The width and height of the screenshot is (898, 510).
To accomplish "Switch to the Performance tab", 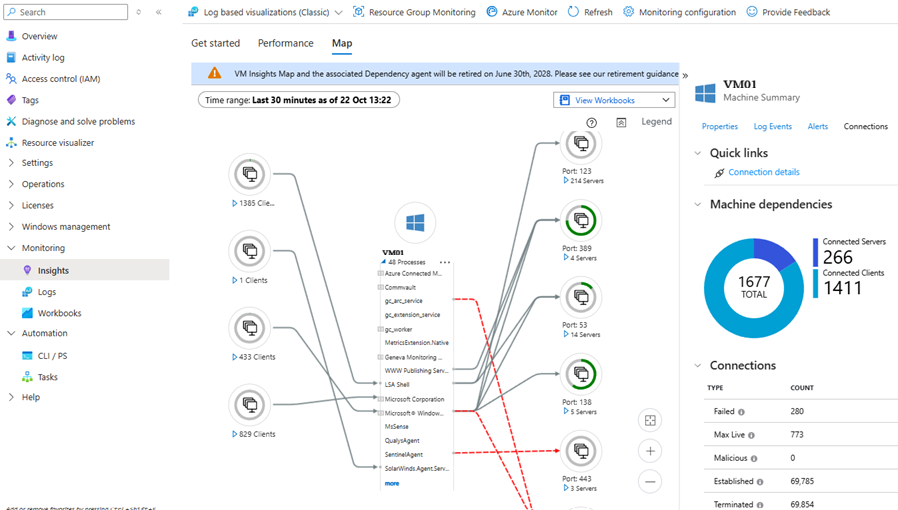I will pyautogui.click(x=285, y=44).
